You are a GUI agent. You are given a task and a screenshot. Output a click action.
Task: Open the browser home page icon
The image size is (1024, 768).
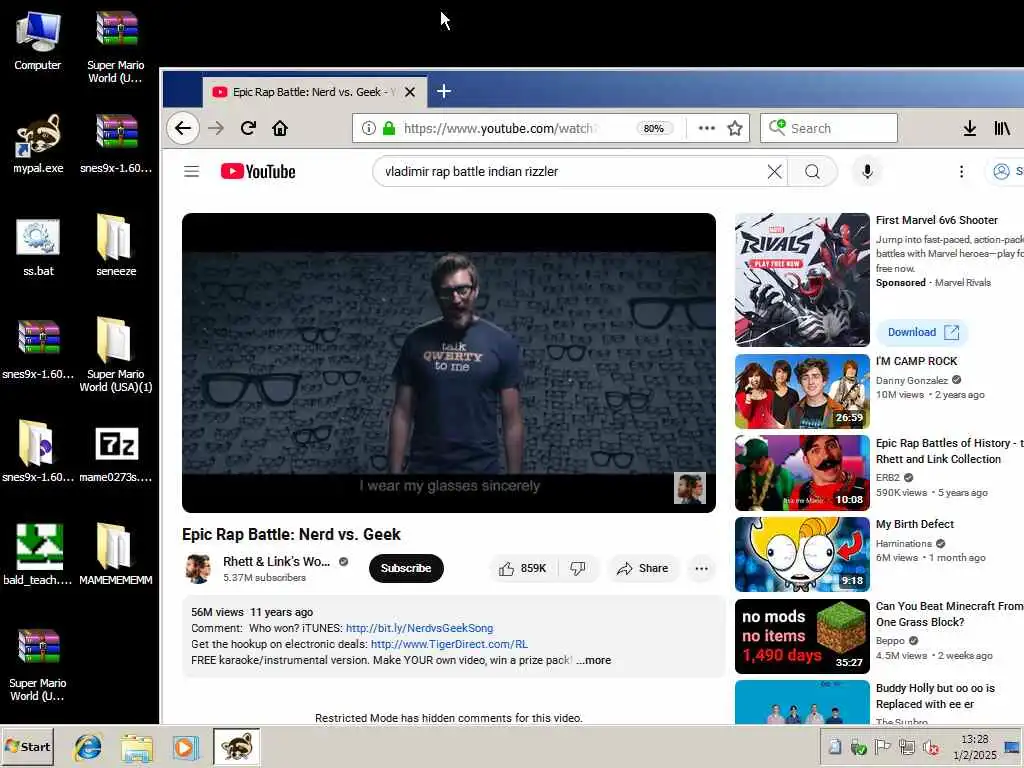(280, 128)
